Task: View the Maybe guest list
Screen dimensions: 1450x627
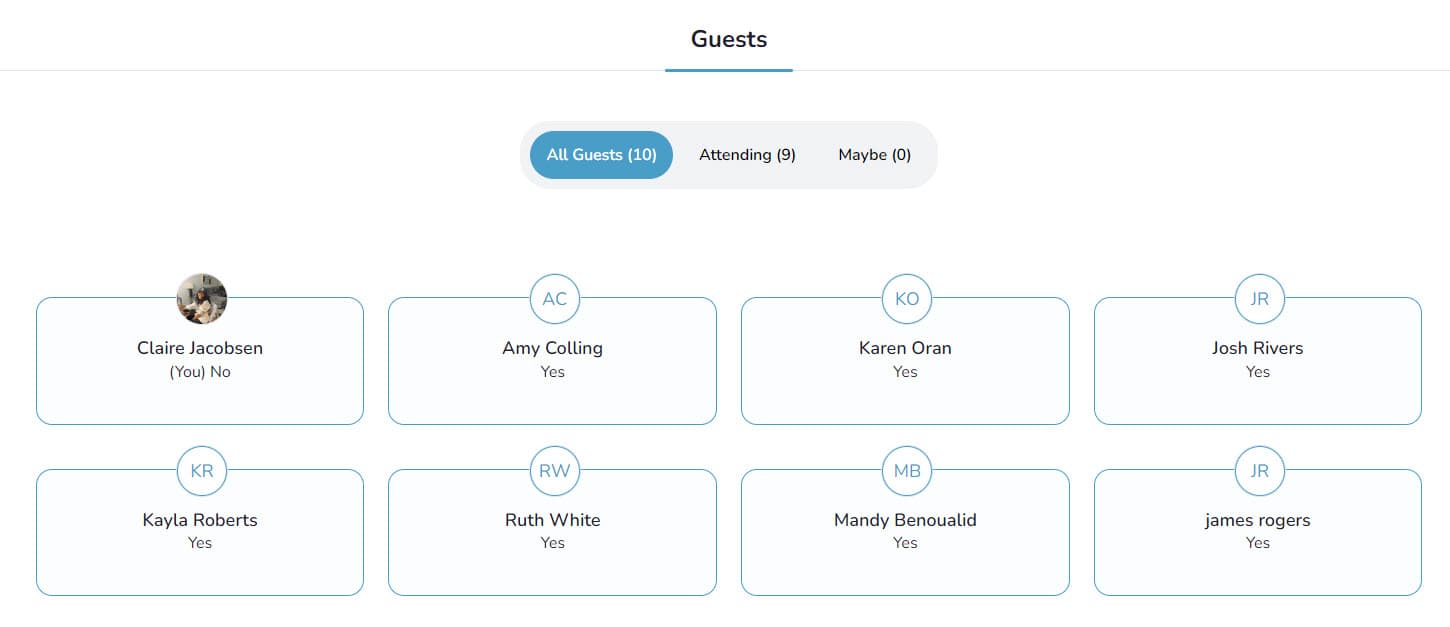Action: point(874,154)
